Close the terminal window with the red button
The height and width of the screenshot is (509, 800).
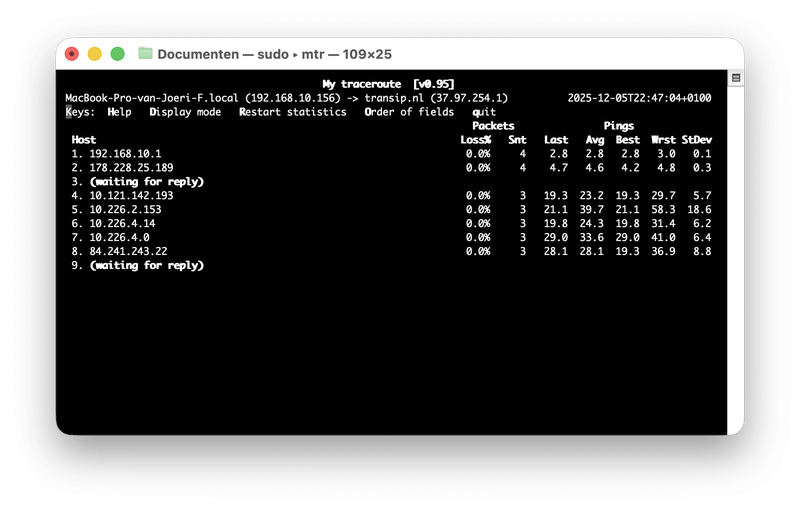pyautogui.click(x=72, y=54)
